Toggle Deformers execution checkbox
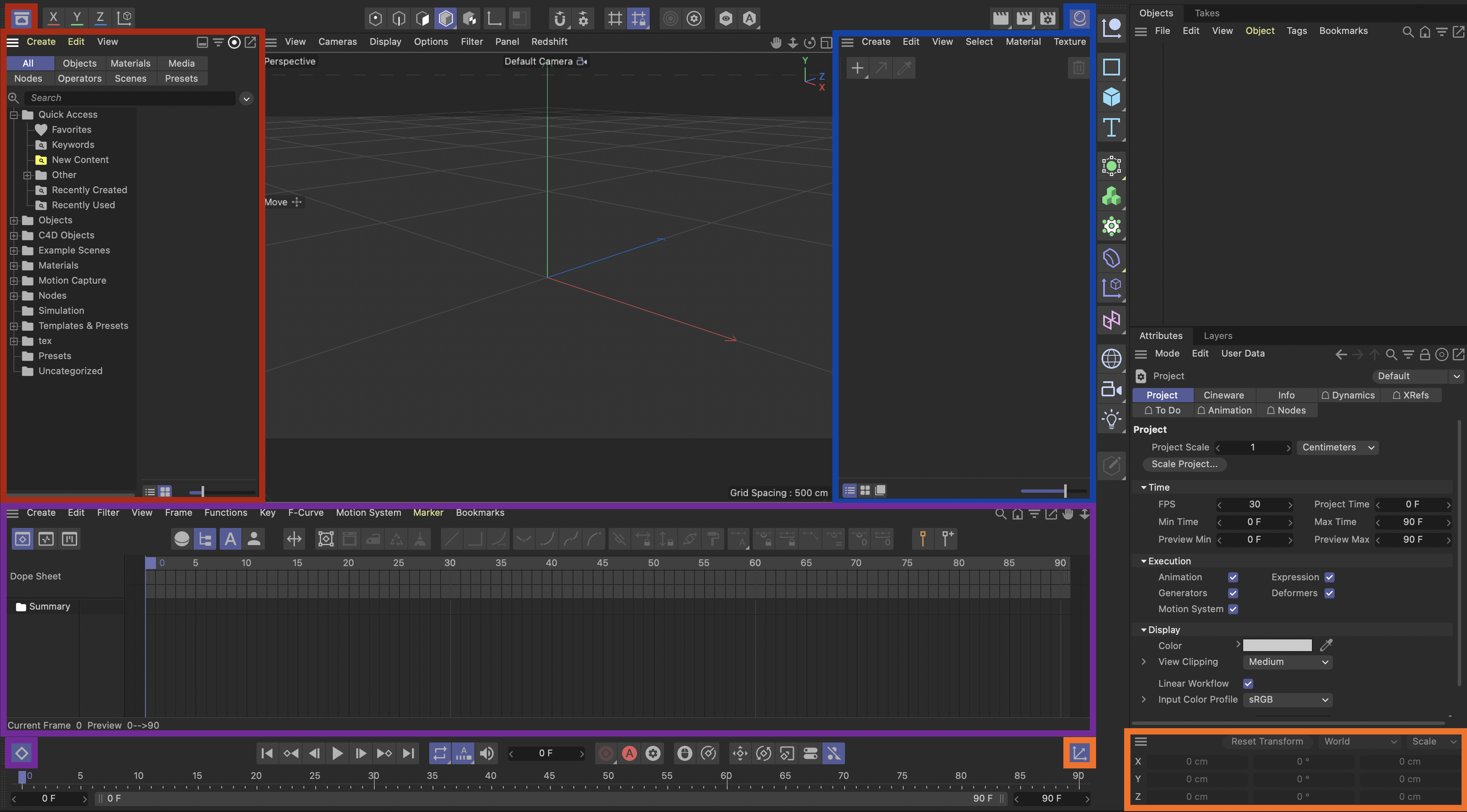This screenshot has width=1467, height=812. point(1330,593)
